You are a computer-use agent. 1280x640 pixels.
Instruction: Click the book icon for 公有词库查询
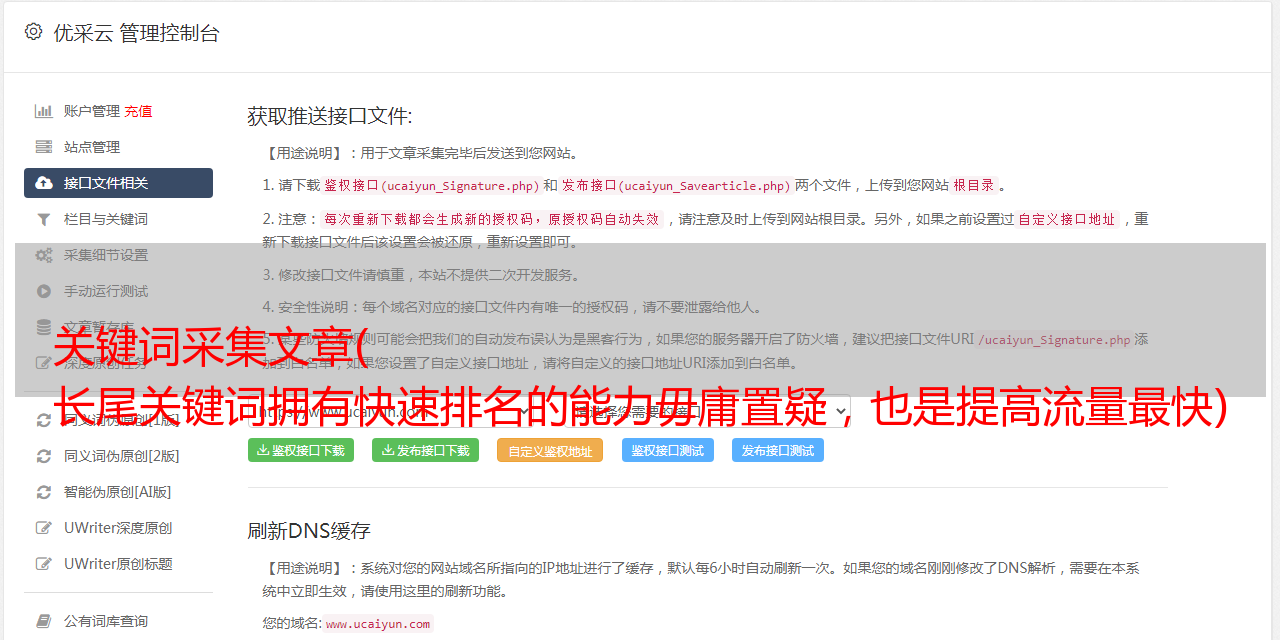click(44, 621)
